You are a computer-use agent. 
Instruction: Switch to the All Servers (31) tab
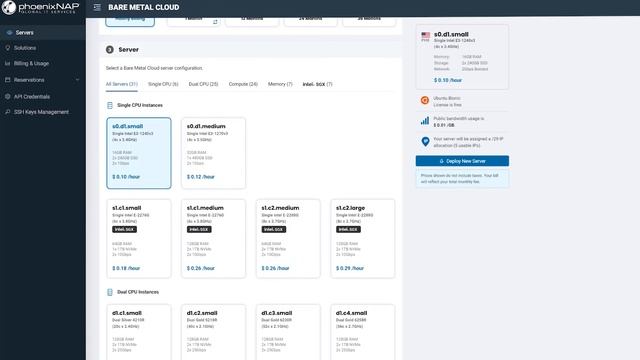[x=122, y=84]
